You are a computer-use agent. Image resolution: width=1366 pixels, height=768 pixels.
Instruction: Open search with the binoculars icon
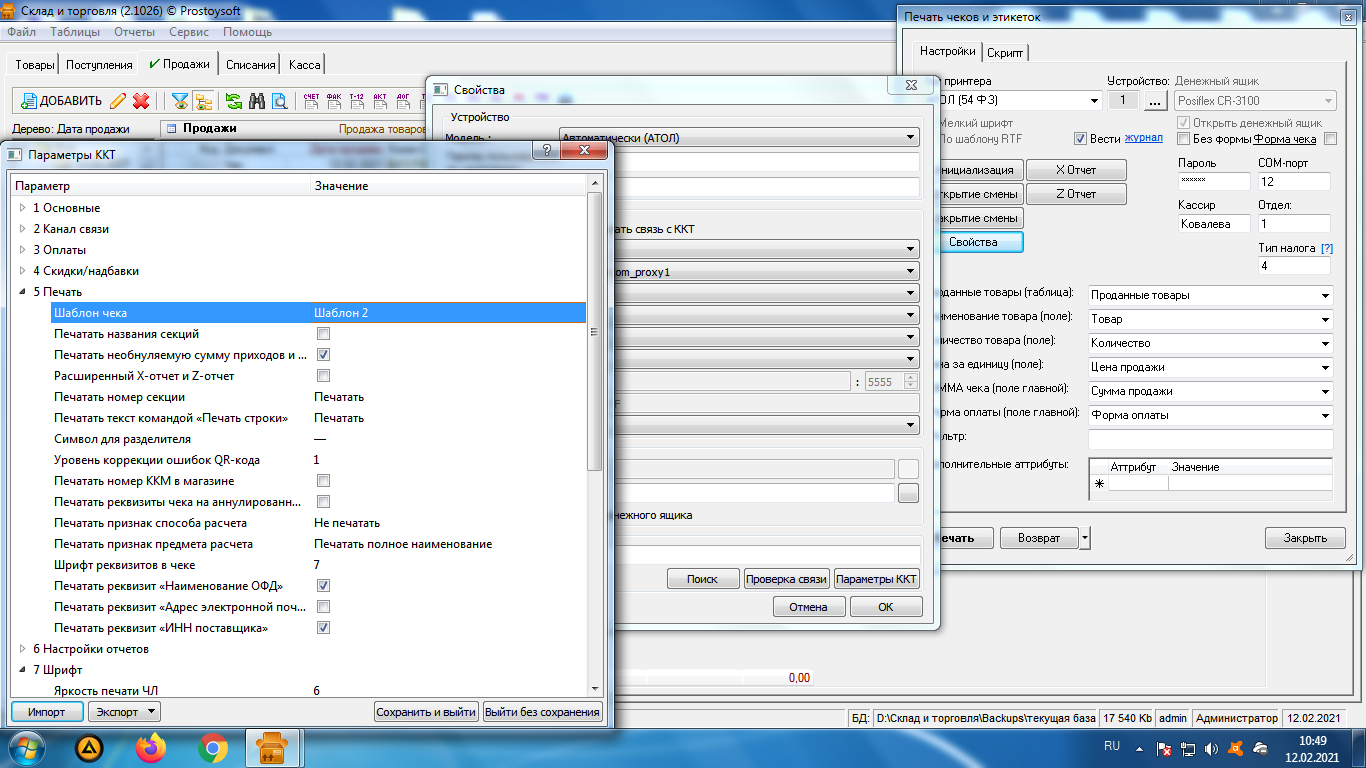[x=256, y=100]
